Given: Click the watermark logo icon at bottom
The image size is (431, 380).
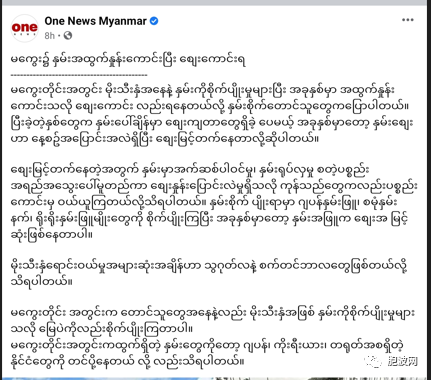Looking at the screenshot, I should point(374,361).
